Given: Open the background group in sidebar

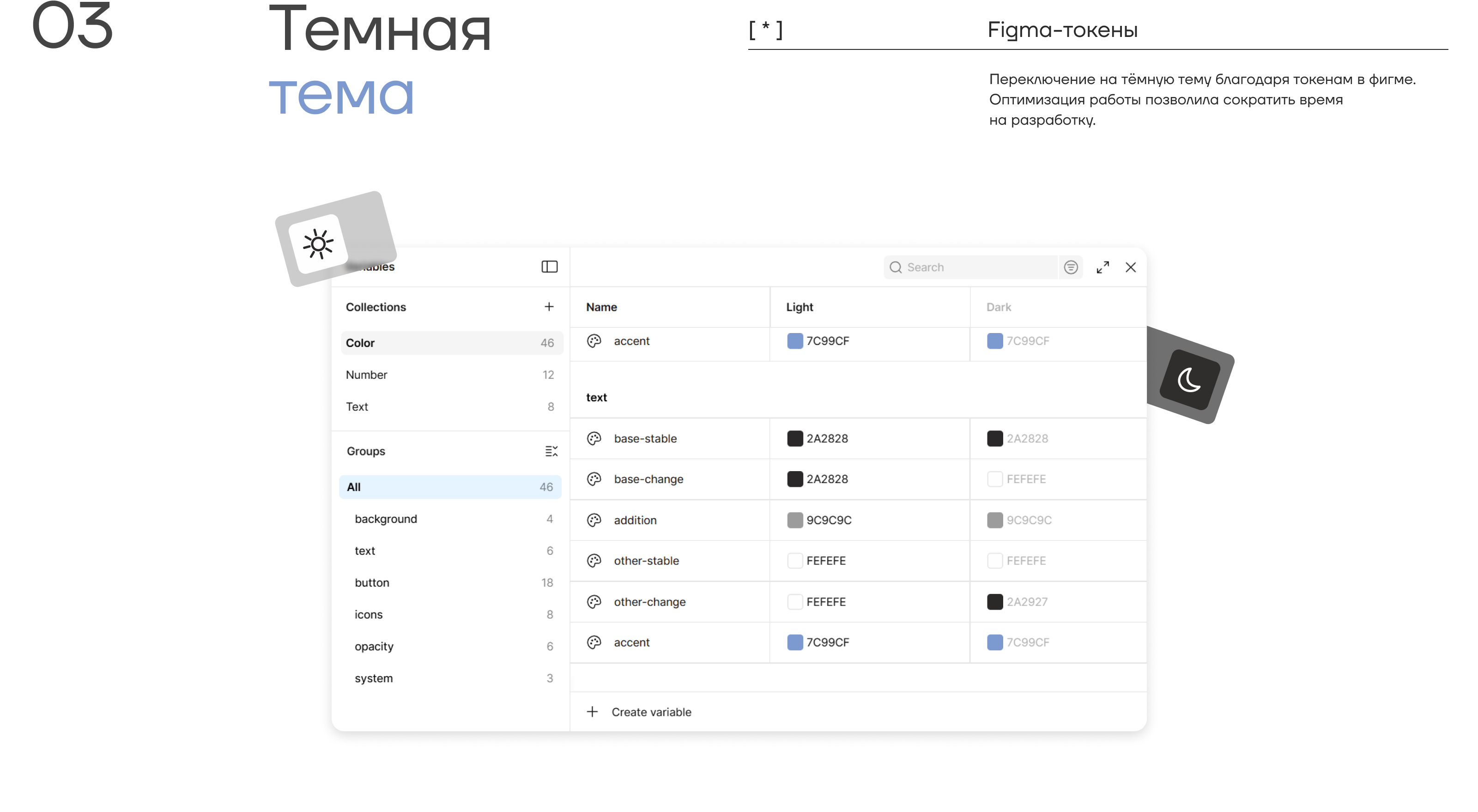Looking at the screenshot, I should click(386, 519).
